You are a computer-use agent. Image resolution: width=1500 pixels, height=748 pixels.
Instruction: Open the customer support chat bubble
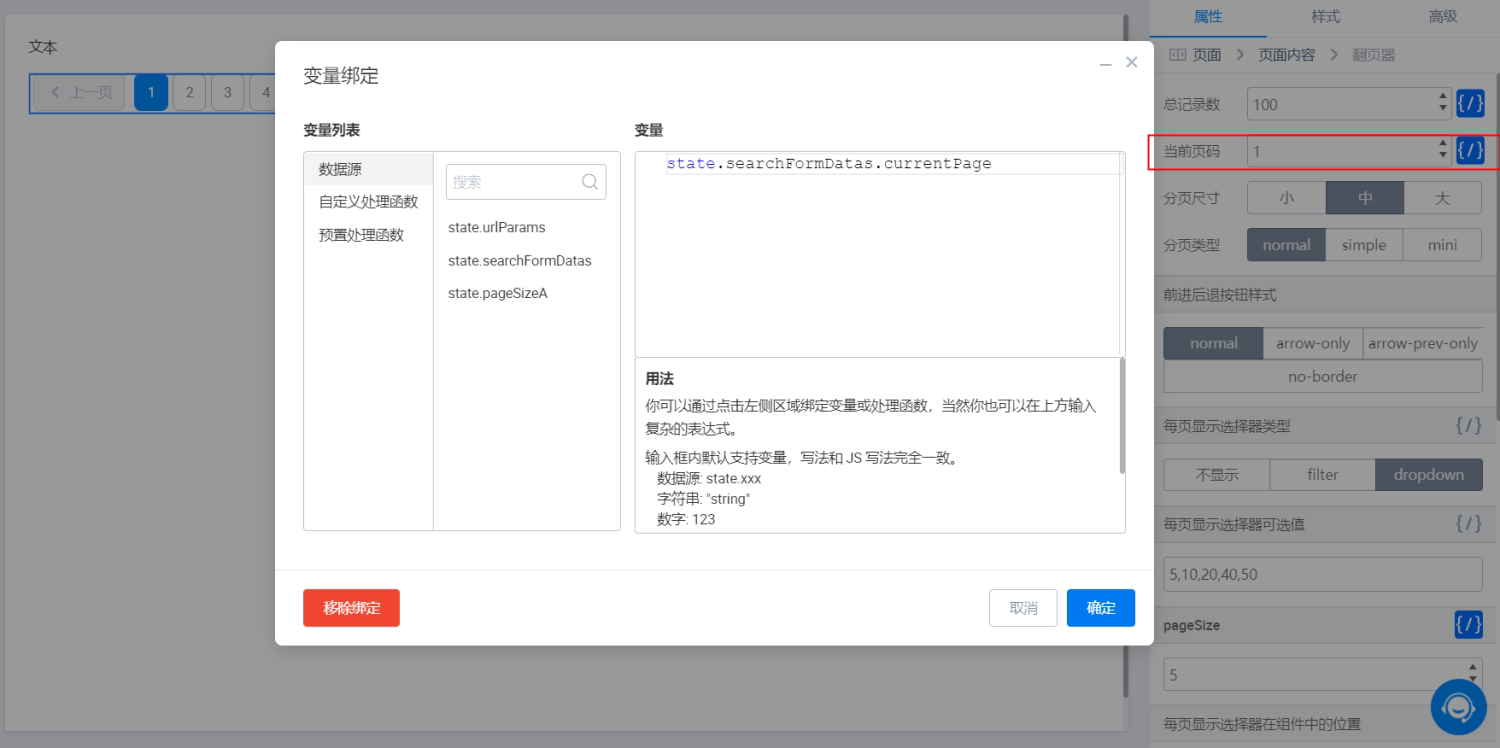tap(1458, 707)
